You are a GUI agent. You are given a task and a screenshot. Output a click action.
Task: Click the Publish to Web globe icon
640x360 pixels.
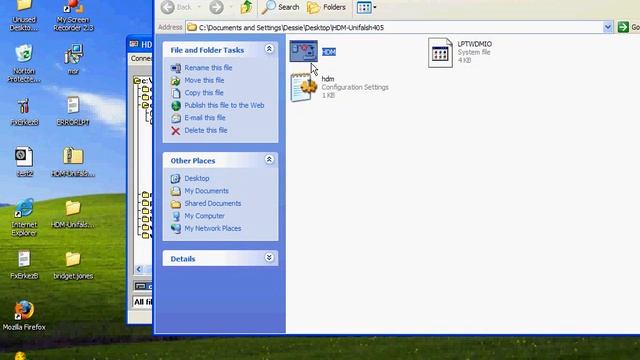point(176,106)
